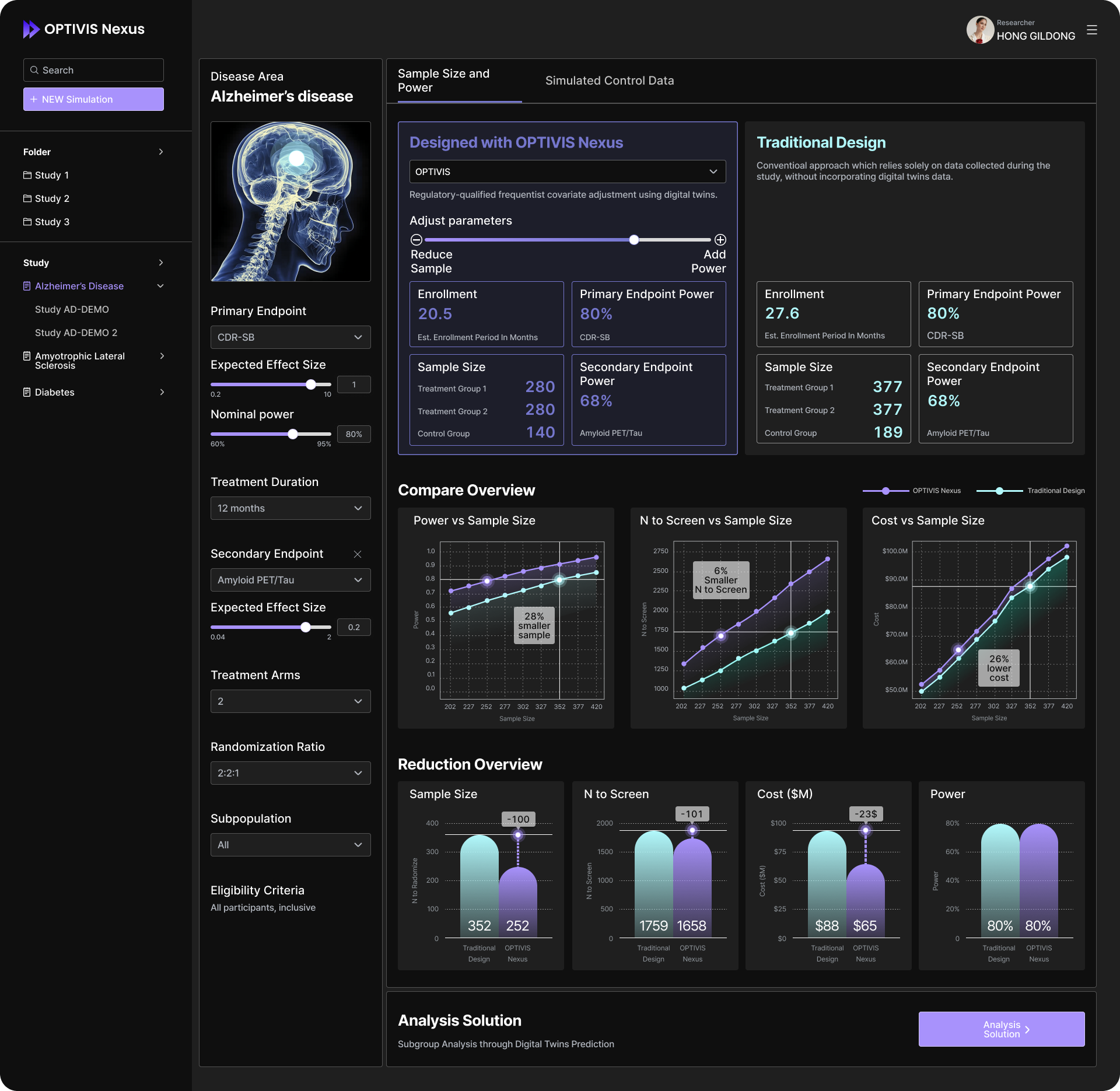
Task: Open the hamburger menu icon
Action: tap(1092, 30)
